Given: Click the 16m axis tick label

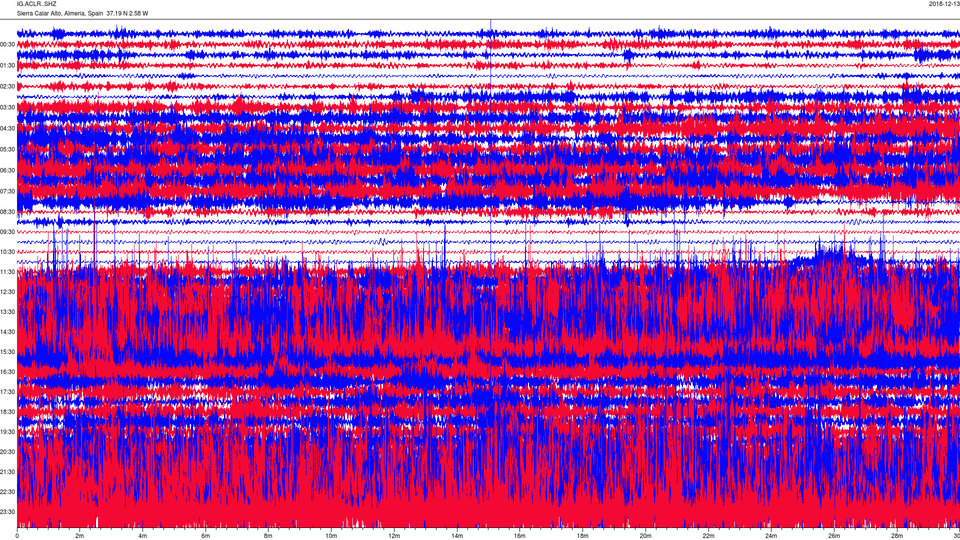Looking at the screenshot, I should point(520,536).
